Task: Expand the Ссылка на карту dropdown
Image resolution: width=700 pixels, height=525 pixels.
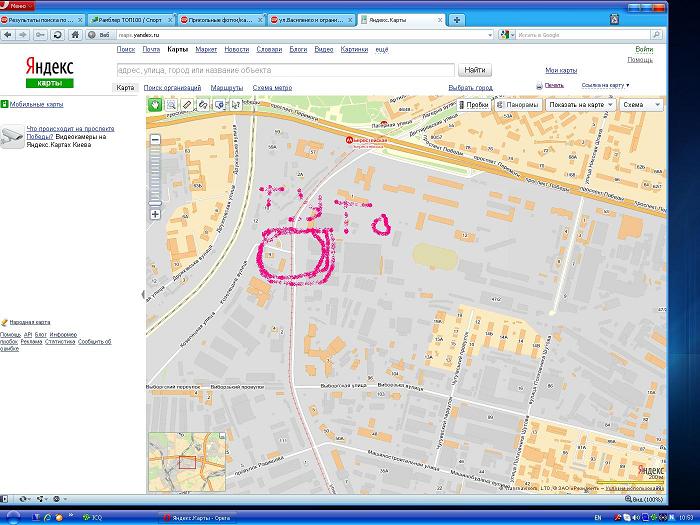Action: tap(607, 86)
